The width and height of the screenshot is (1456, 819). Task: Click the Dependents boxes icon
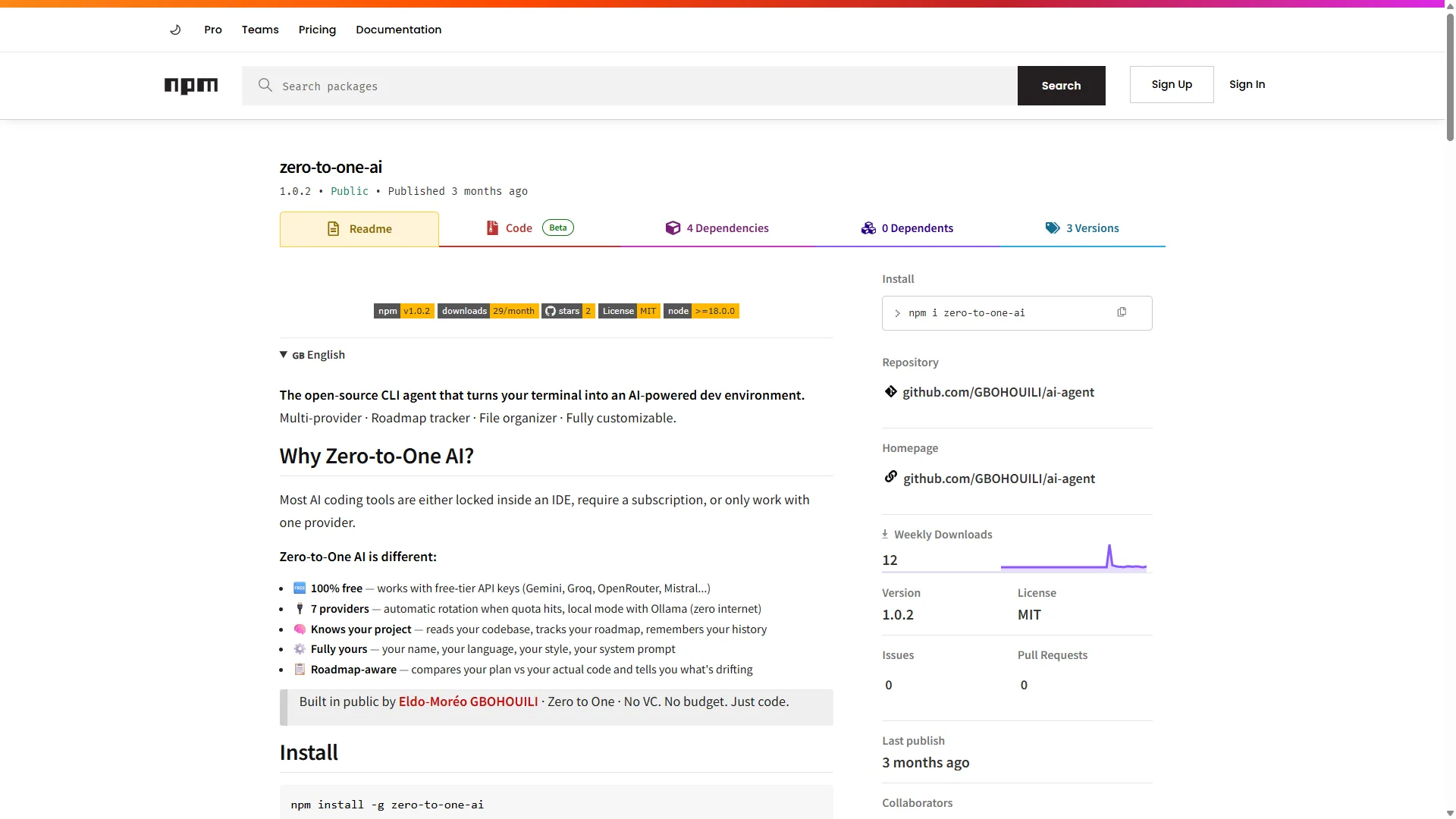(x=868, y=227)
